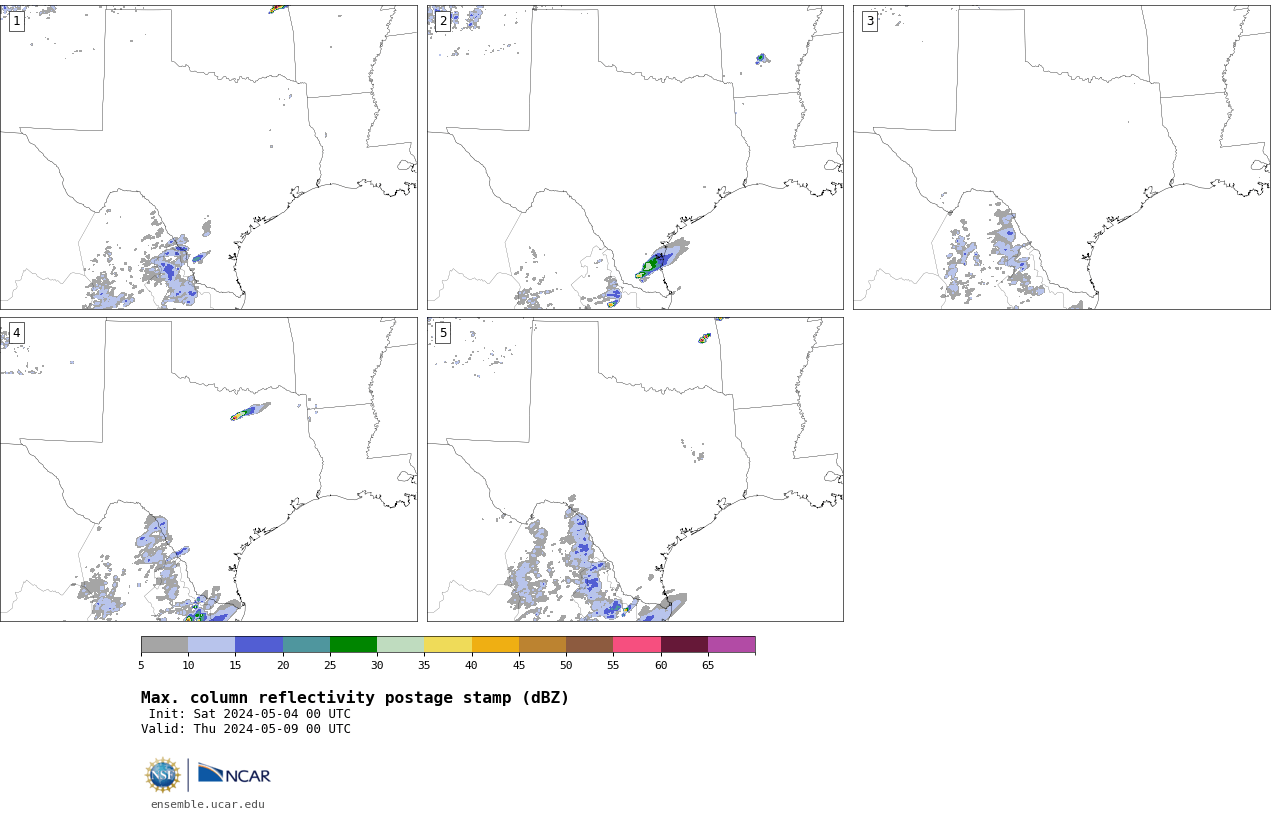Click the dark green 25-30 dBZ swatch
Image resolution: width=1280 pixels, height=815 pixels.
353,644
